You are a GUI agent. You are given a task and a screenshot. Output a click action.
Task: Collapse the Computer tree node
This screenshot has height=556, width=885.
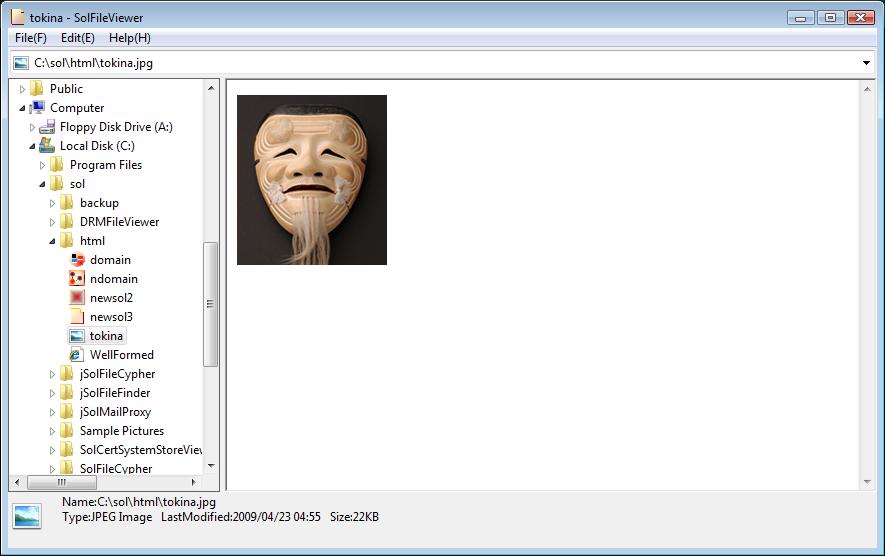pos(23,108)
